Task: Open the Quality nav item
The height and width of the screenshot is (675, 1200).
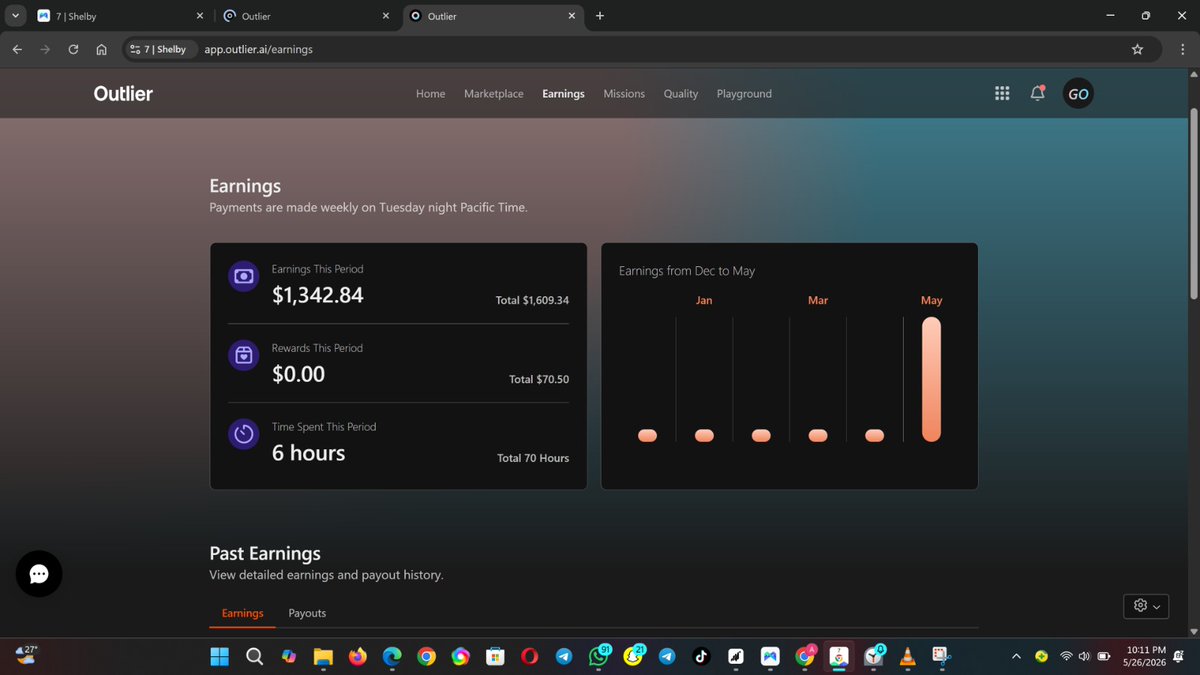Action: pyautogui.click(x=681, y=94)
